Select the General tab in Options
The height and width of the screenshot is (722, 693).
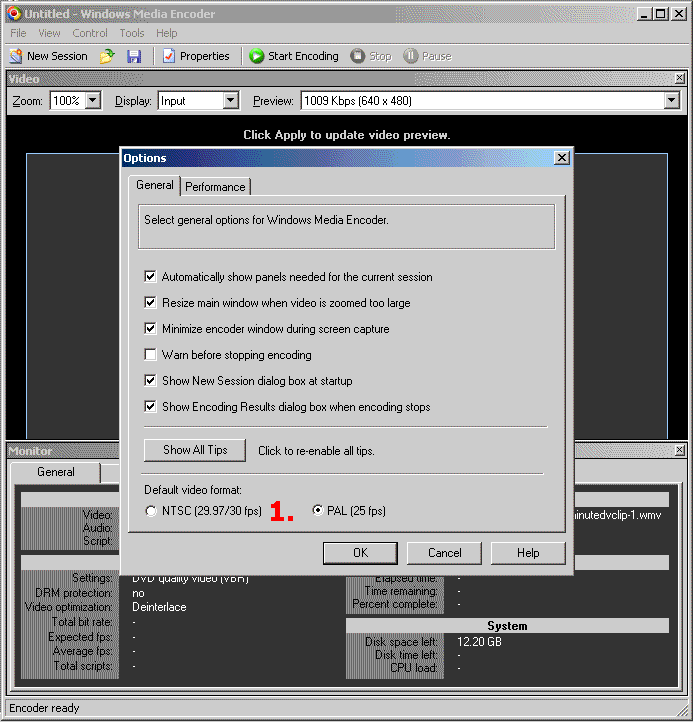click(x=155, y=185)
